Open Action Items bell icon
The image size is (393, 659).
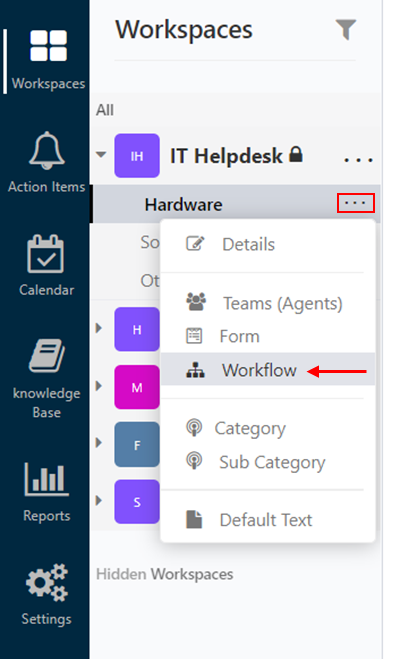point(47,150)
